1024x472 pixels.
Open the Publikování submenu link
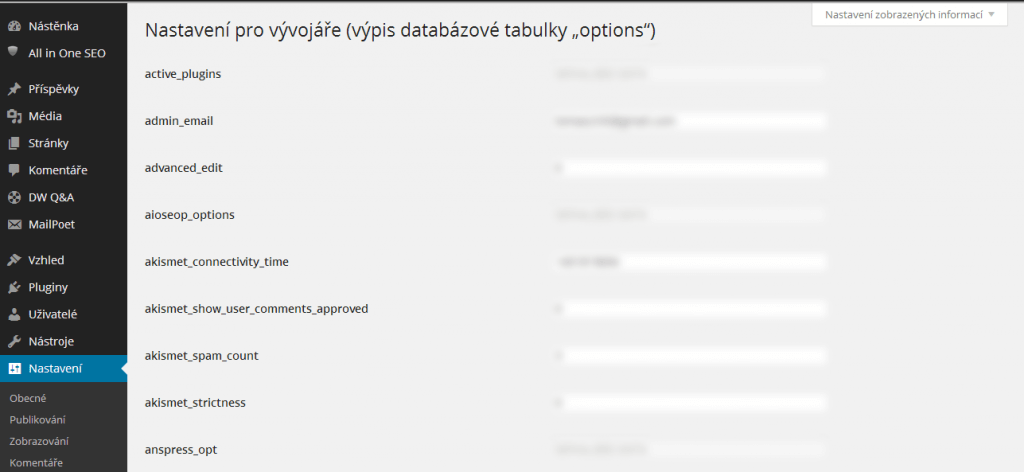click(37, 420)
